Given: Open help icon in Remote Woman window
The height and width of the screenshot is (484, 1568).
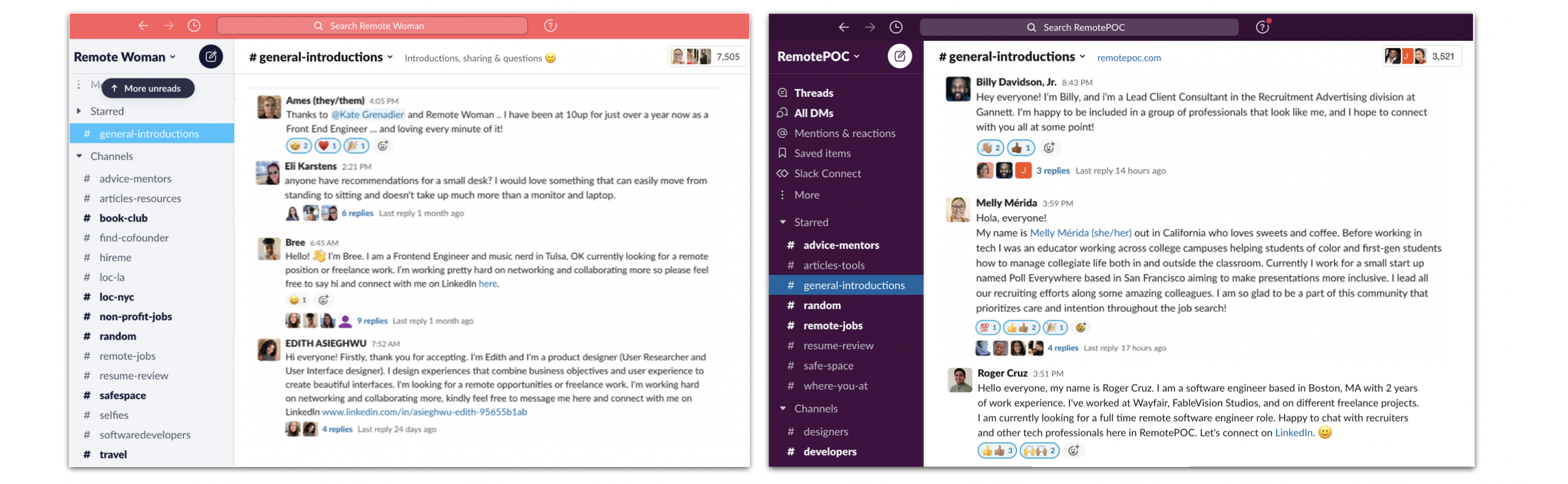Looking at the screenshot, I should click(550, 26).
